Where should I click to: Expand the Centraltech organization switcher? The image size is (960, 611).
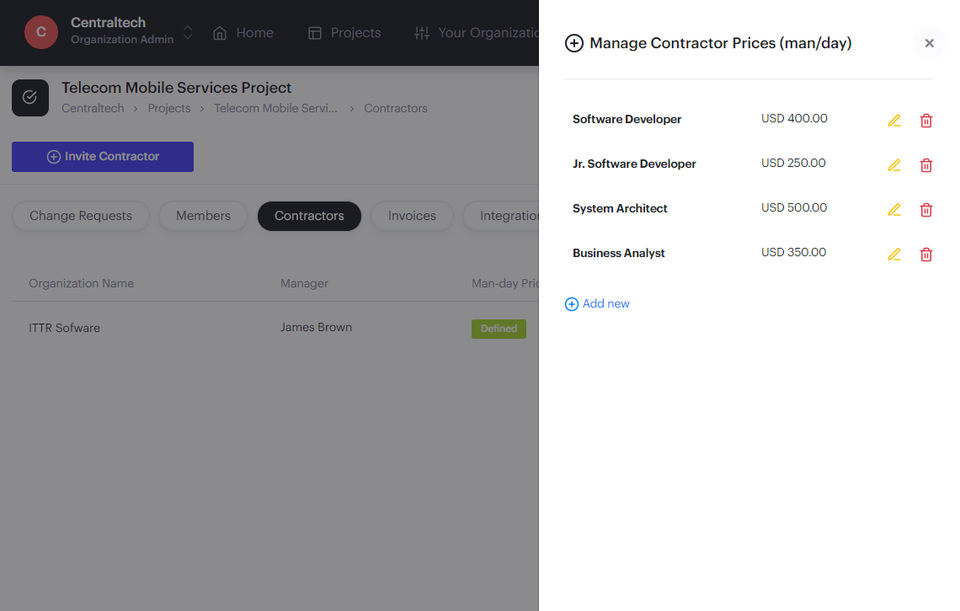(188, 33)
